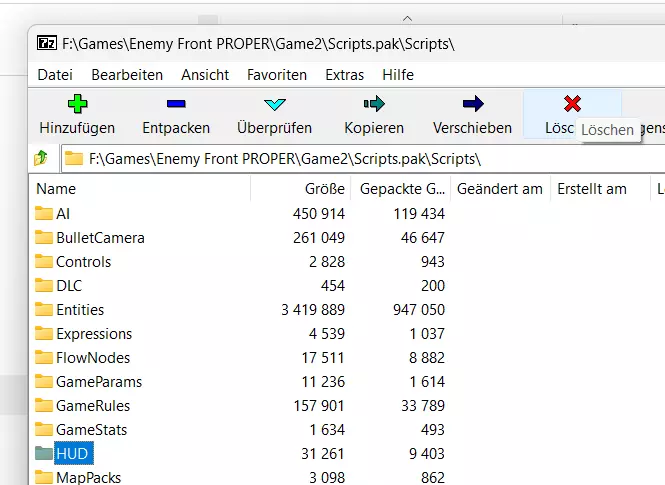Open the Bearbeiten menu
665x485 pixels.
(x=127, y=75)
